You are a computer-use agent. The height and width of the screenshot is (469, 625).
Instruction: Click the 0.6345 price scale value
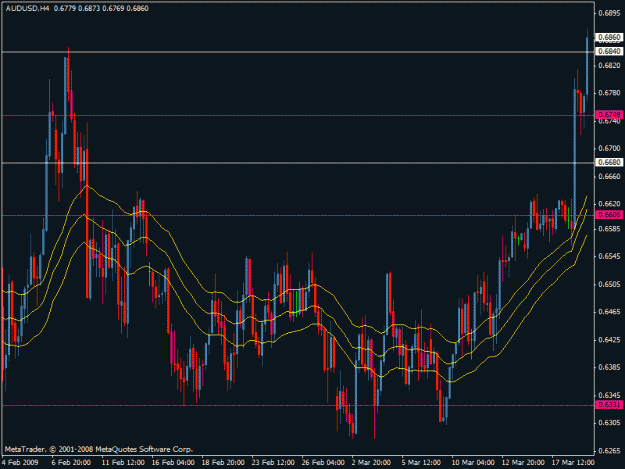point(610,395)
